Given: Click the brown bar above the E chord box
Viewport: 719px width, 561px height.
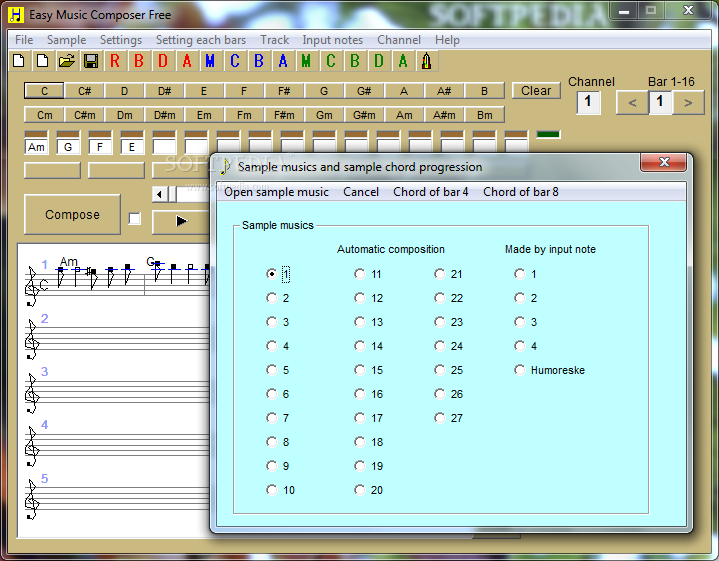Looking at the screenshot, I should click(x=132, y=134).
